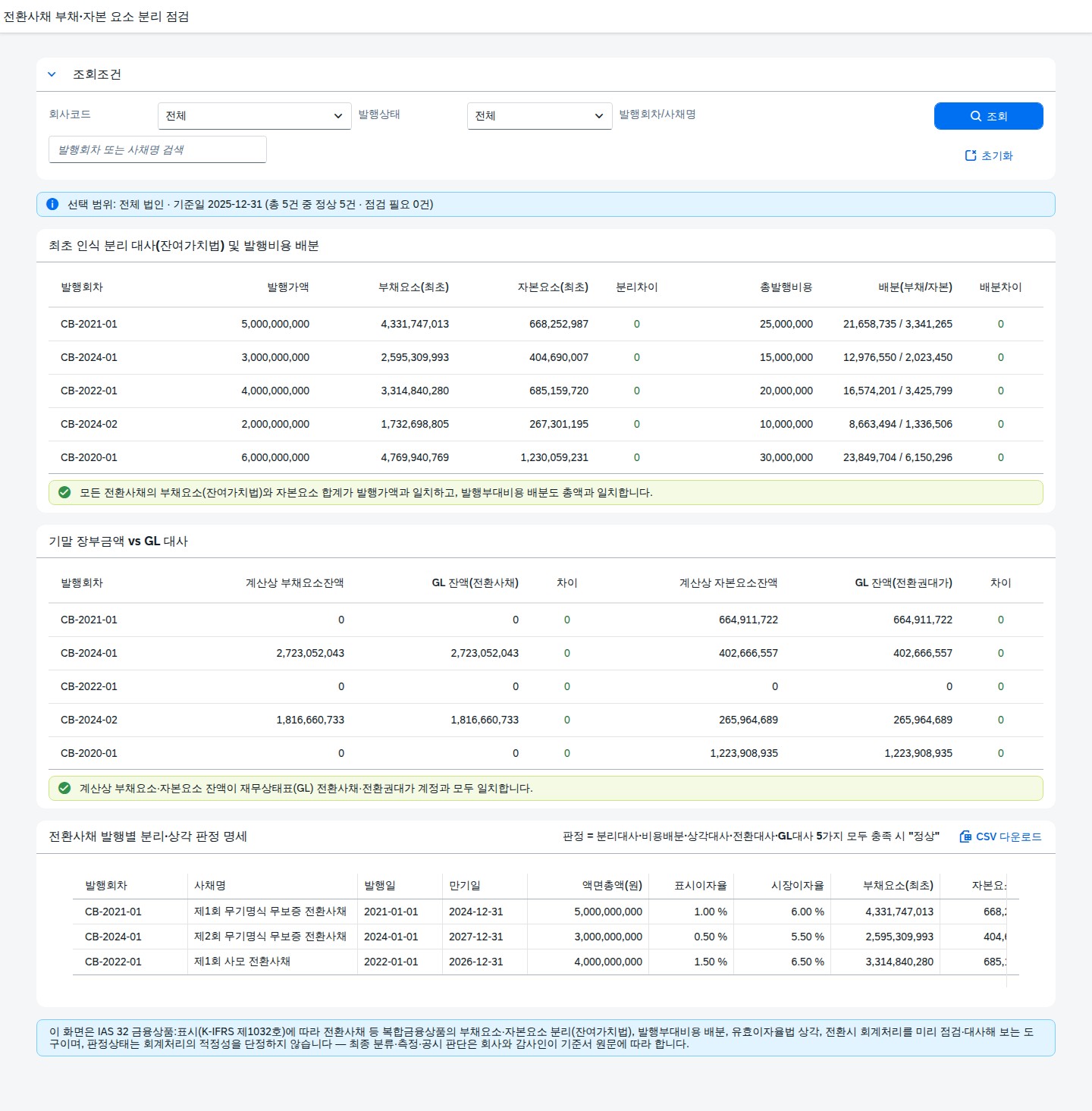Click the allocation 8,663,494 / 1,336,506
This screenshot has height=1111, width=1092.
(901, 424)
